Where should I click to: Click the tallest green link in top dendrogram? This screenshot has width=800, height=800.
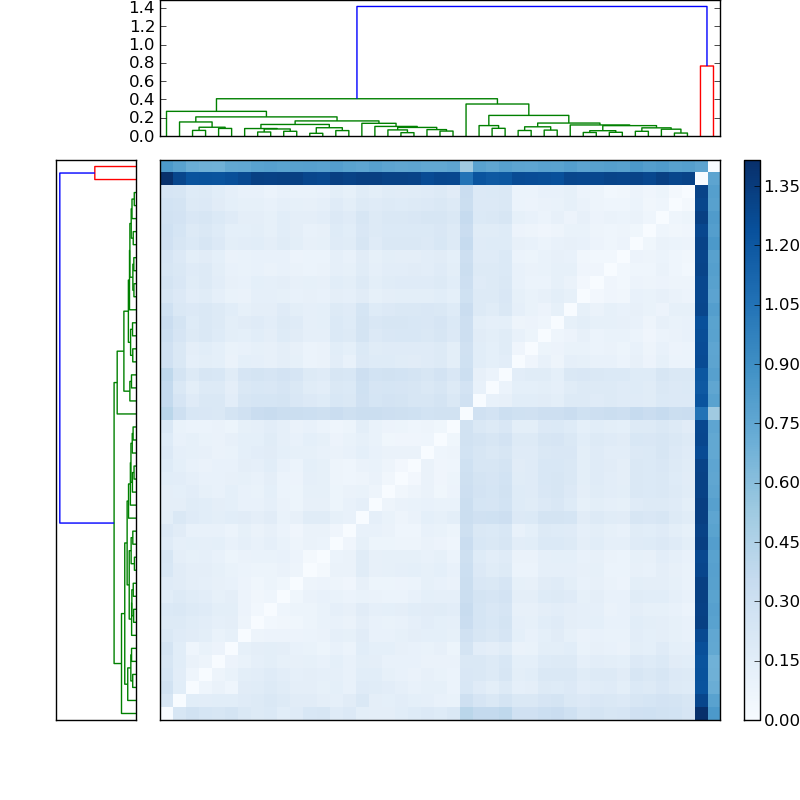(x=356, y=99)
